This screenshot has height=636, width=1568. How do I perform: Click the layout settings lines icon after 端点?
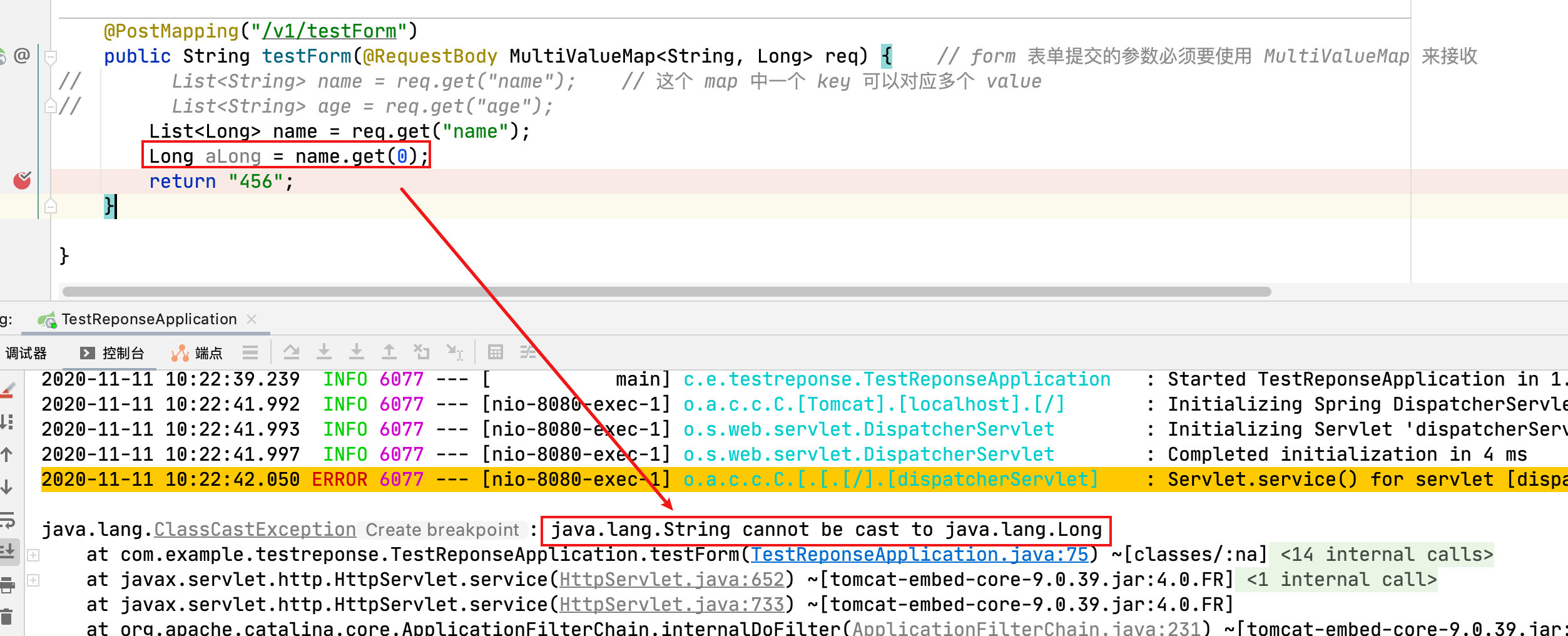(250, 353)
